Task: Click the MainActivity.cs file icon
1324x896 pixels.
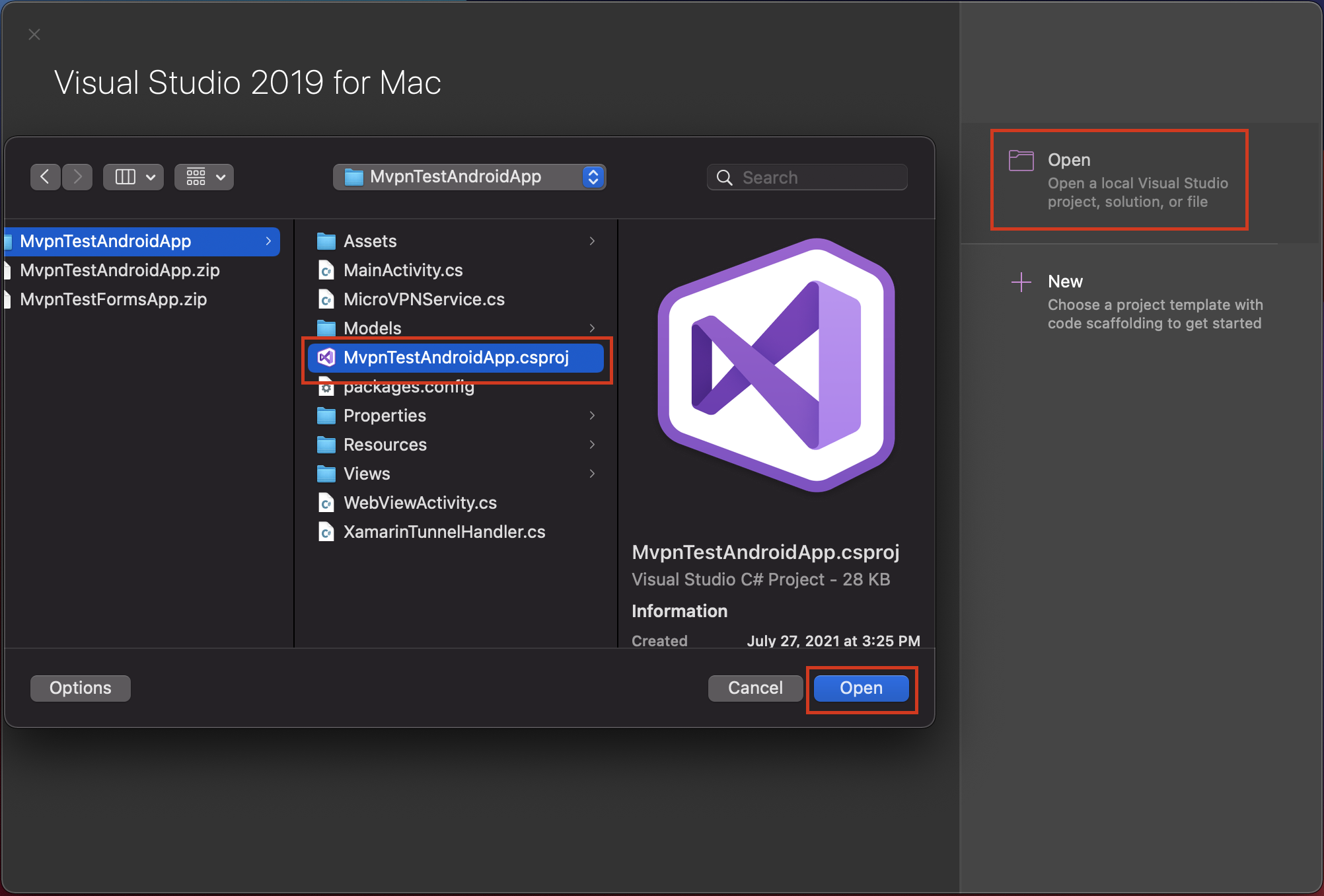Action: 326,270
